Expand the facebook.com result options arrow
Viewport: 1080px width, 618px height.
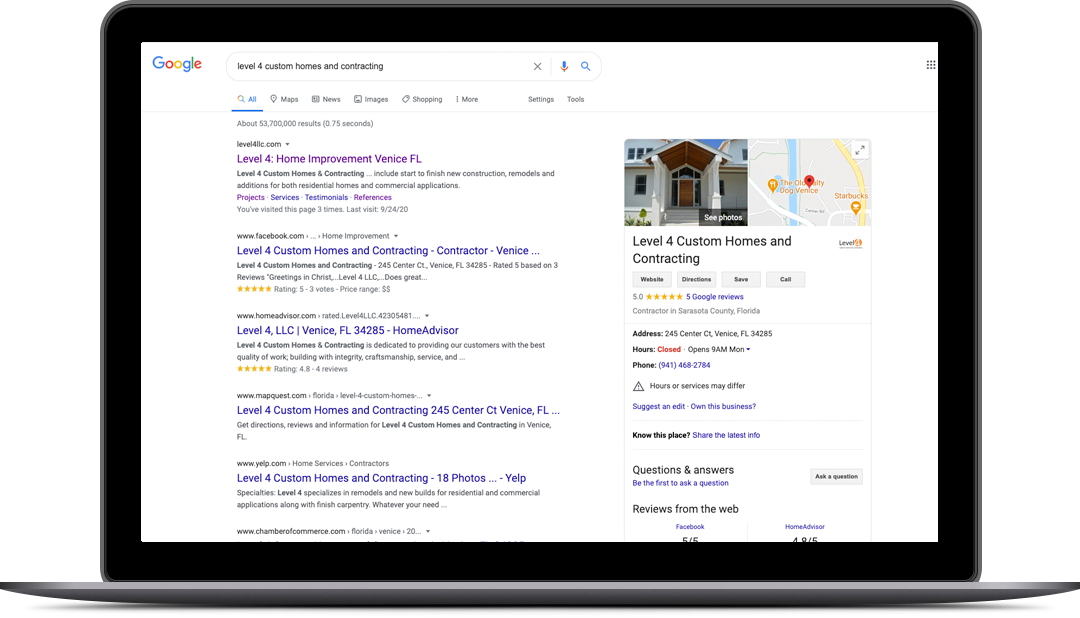pos(395,236)
